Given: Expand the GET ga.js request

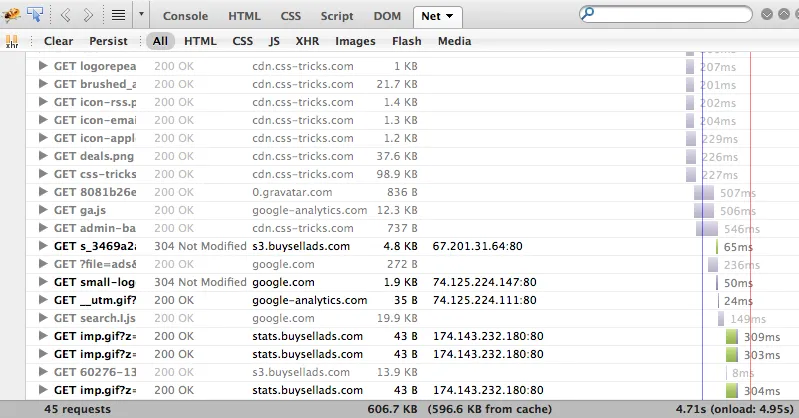Looking at the screenshot, I should [43, 210].
